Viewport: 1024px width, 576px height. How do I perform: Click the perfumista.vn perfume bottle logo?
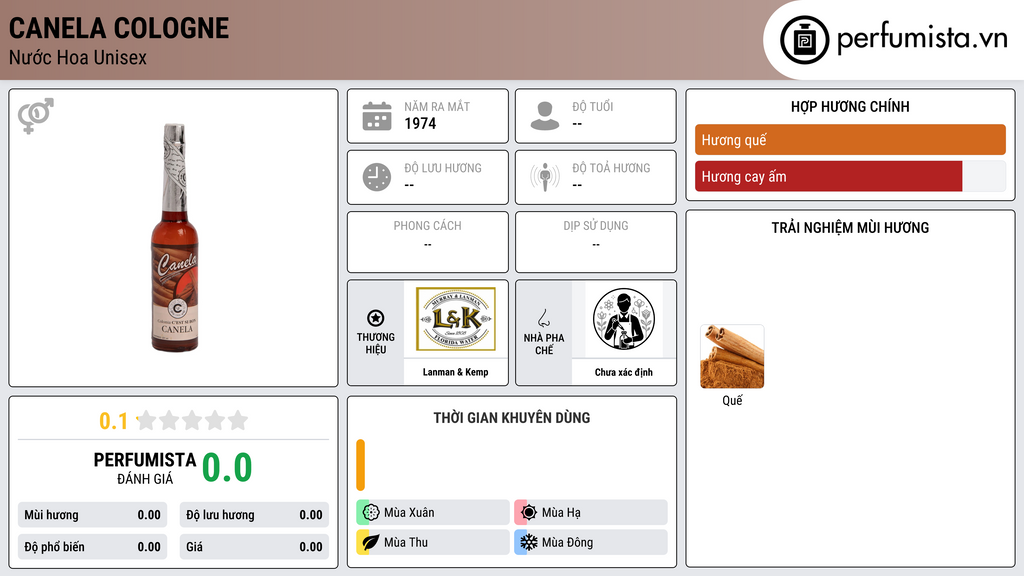click(805, 40)
